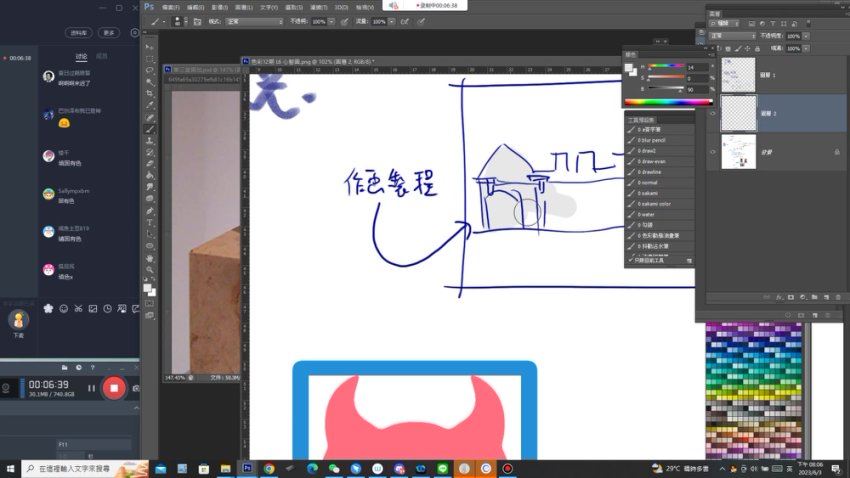Viewport: 850px width, 478px height.
Task: Toggle lock all padlock icon in layers panel
Action: [757, 49]
